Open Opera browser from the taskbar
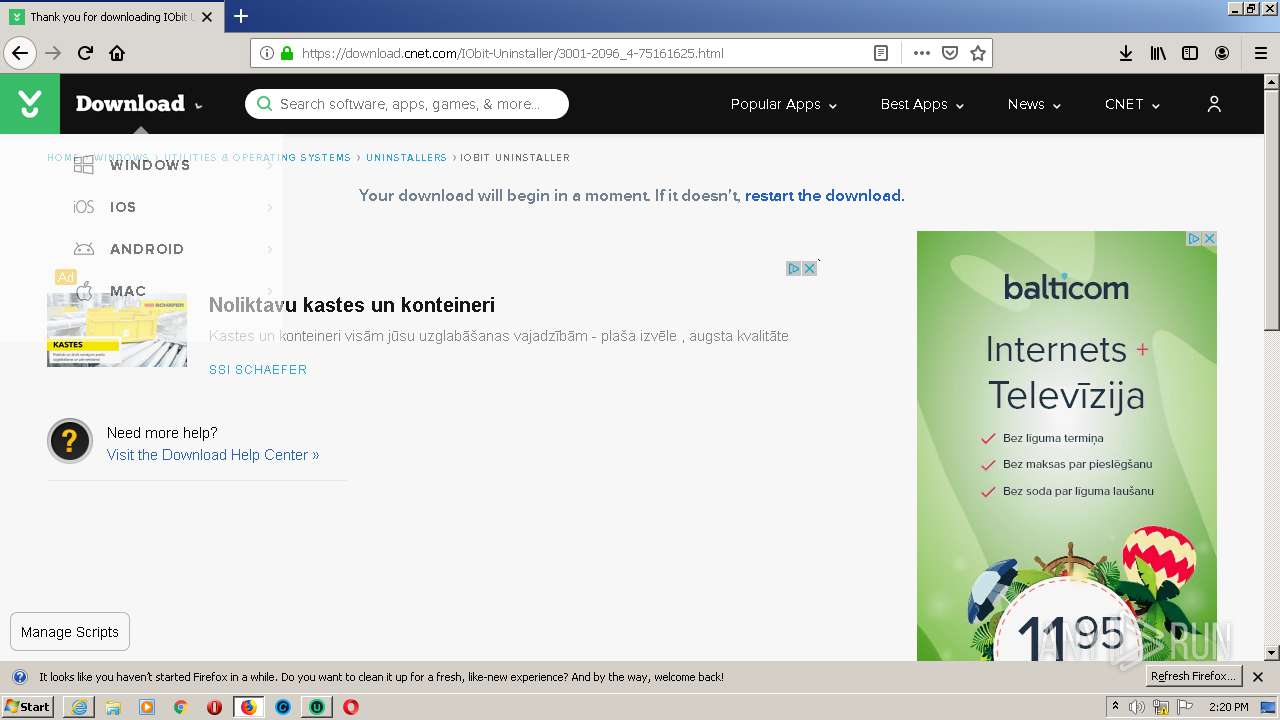Image resolution: width=1280 pixels, height=720 pixels. pos(351,707)
